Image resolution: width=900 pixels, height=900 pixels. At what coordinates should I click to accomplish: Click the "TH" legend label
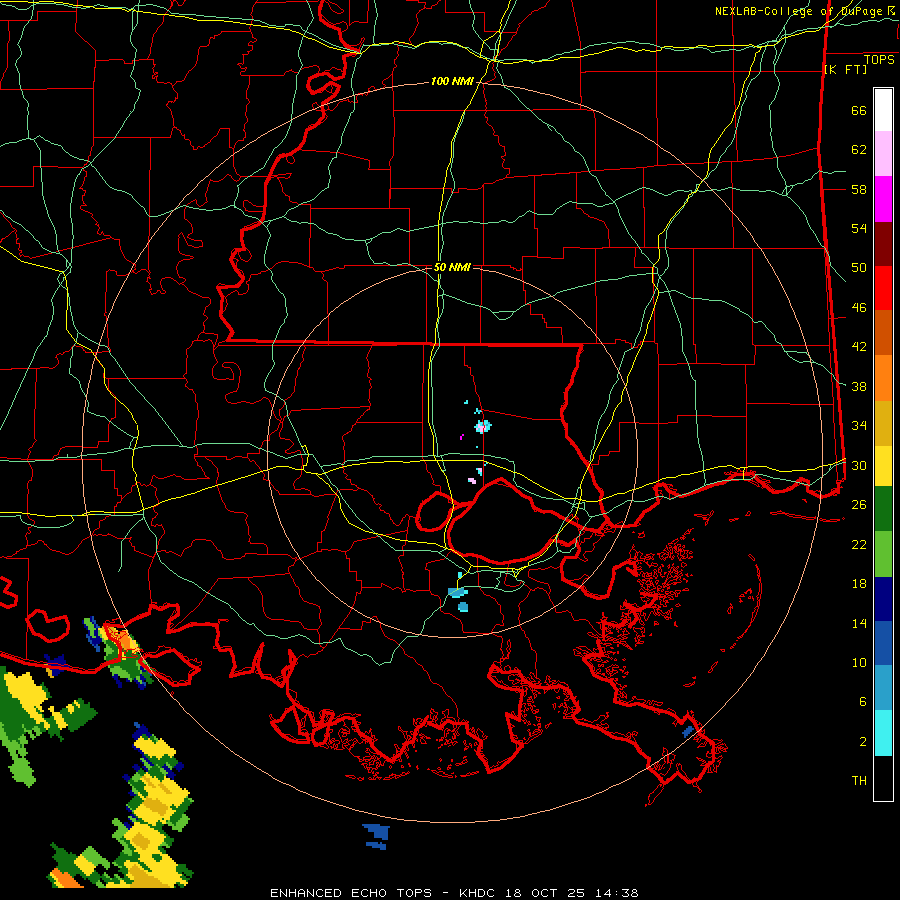859,781
